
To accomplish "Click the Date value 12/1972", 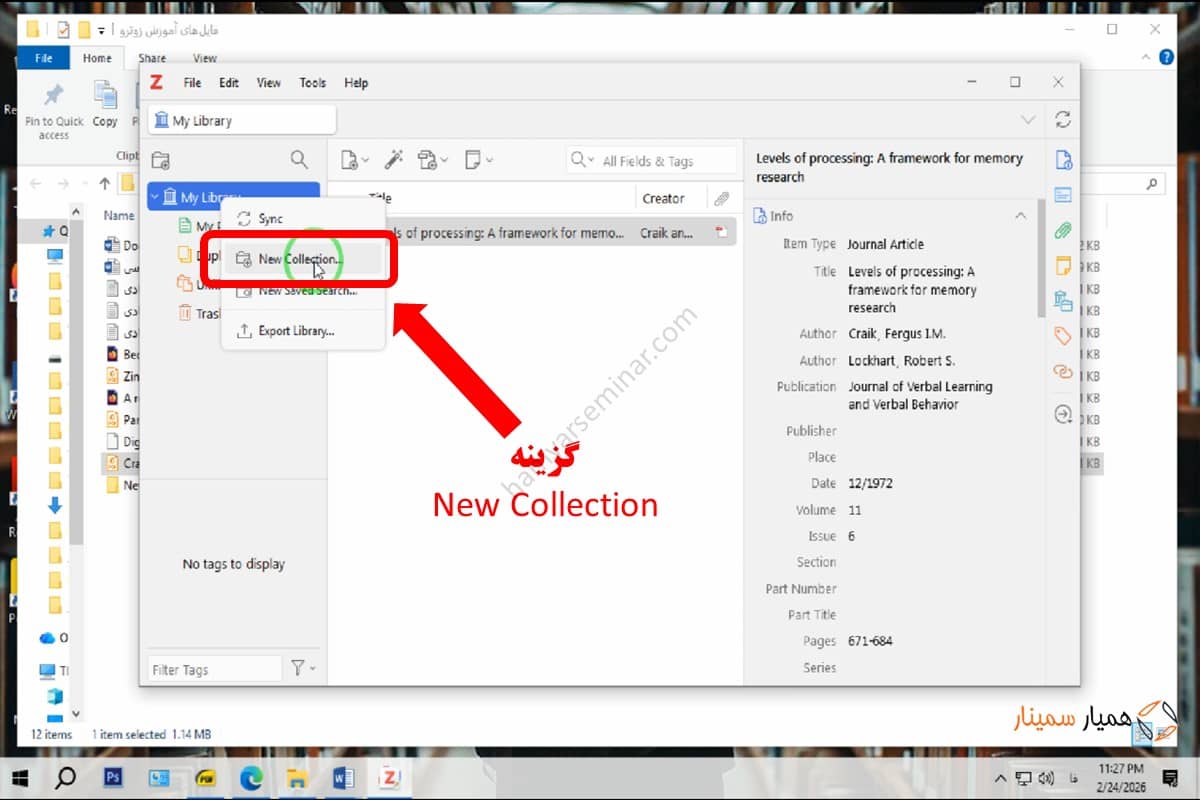I will pyautogui.click(x=870, y=483).
